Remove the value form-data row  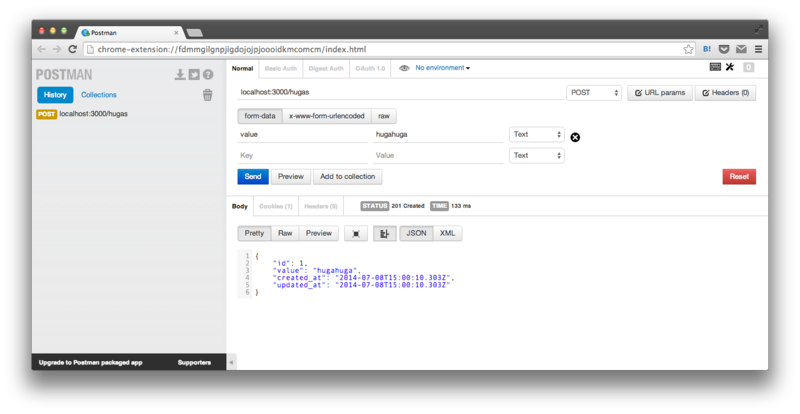[x=575, y=137]
